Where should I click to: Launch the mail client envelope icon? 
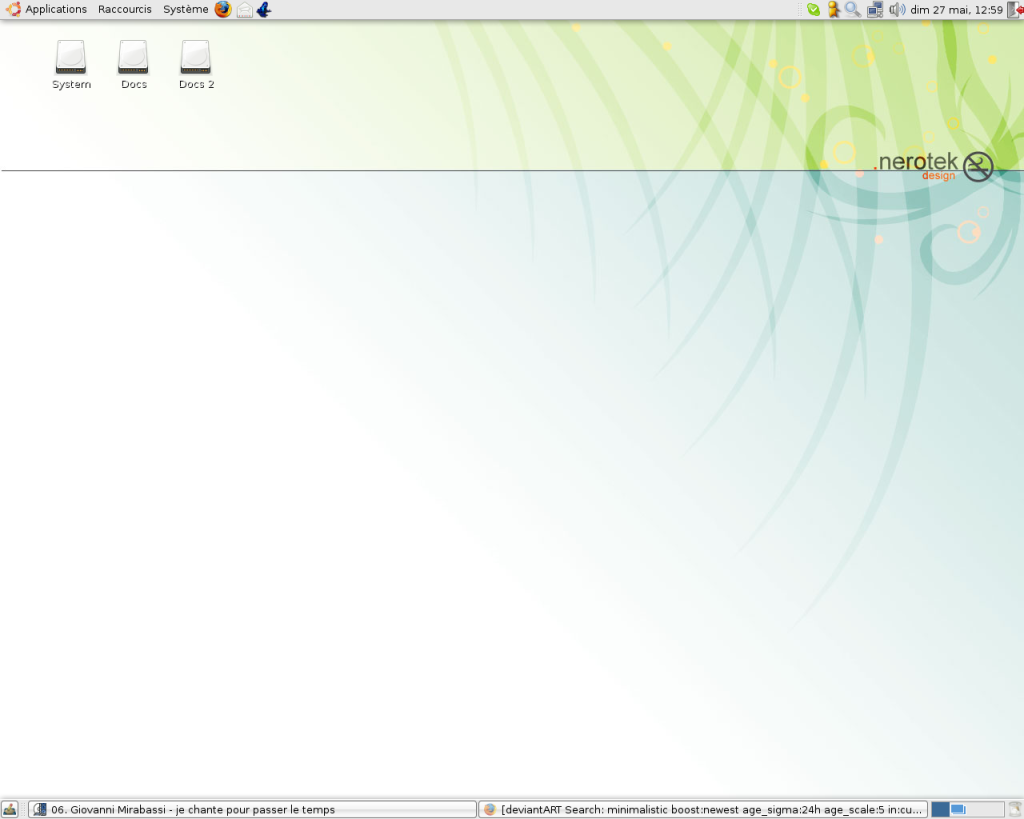click(x=244, y=10)
